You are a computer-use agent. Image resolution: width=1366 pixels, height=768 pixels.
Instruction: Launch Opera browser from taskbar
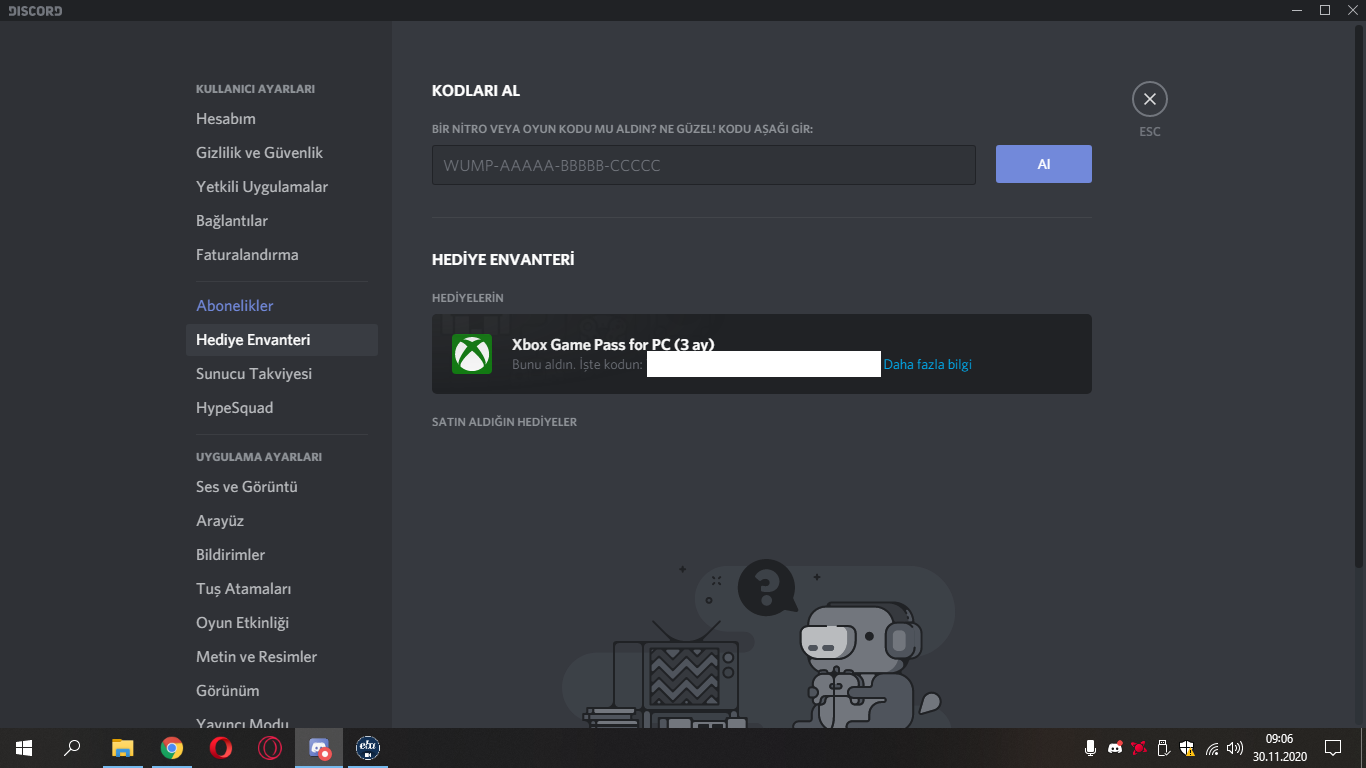click(x=221, y=748)
